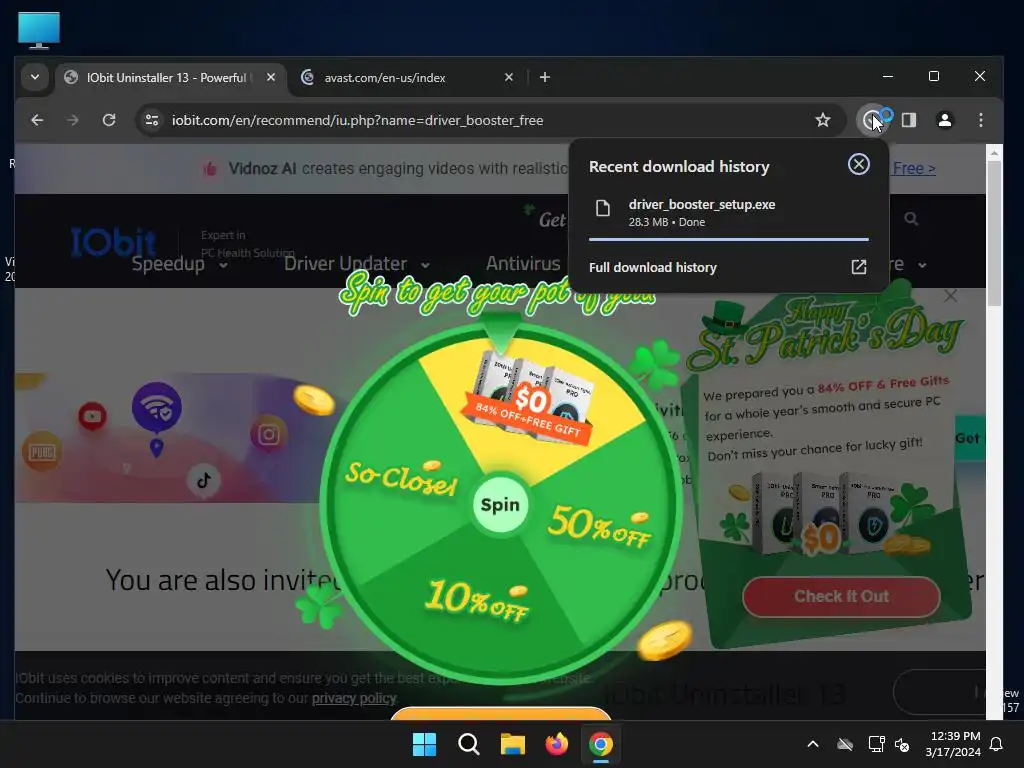1024x768 pixels.
Task: Open Chrome three-dot menu
Action: pos(981,120)
